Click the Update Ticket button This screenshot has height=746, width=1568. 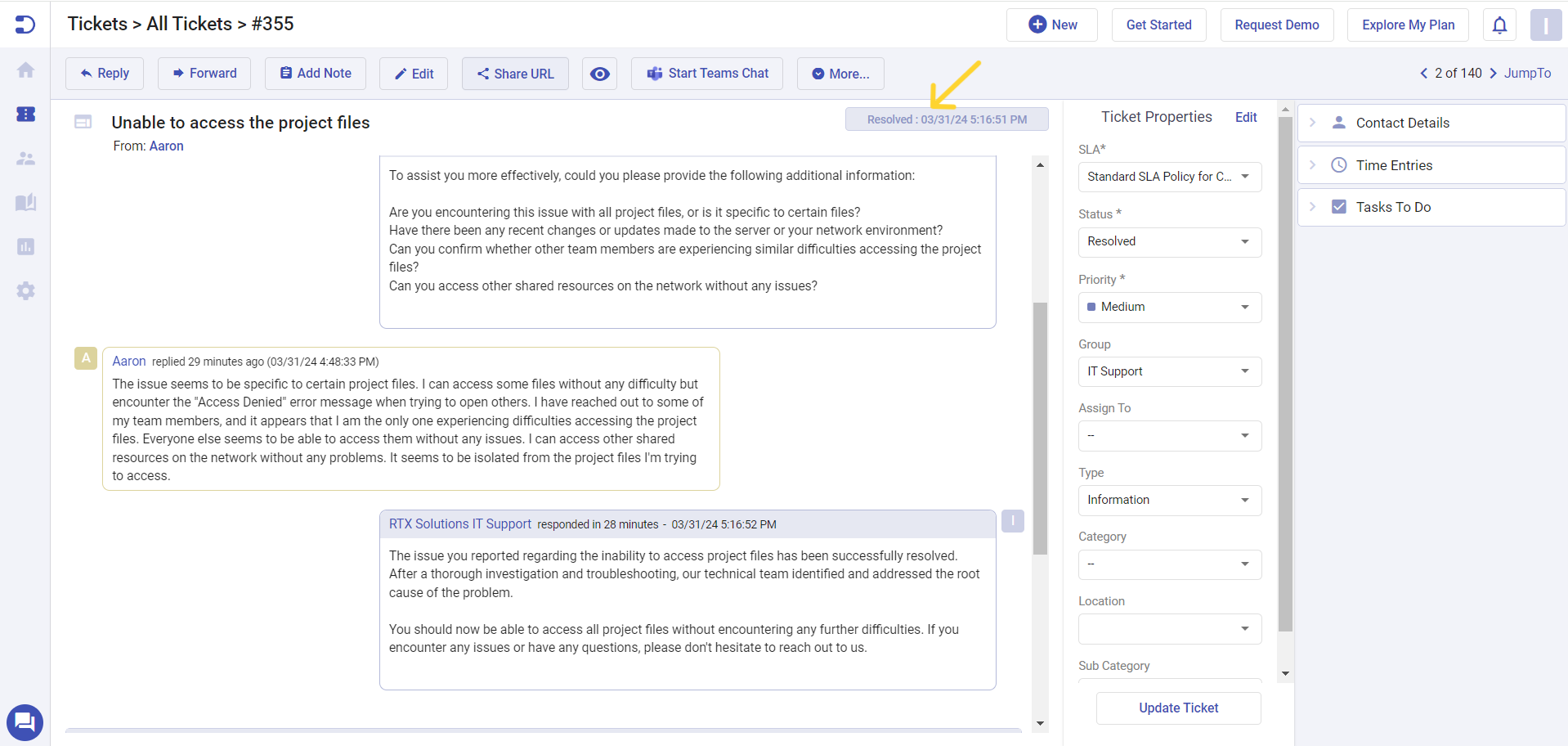point(1178,708)
